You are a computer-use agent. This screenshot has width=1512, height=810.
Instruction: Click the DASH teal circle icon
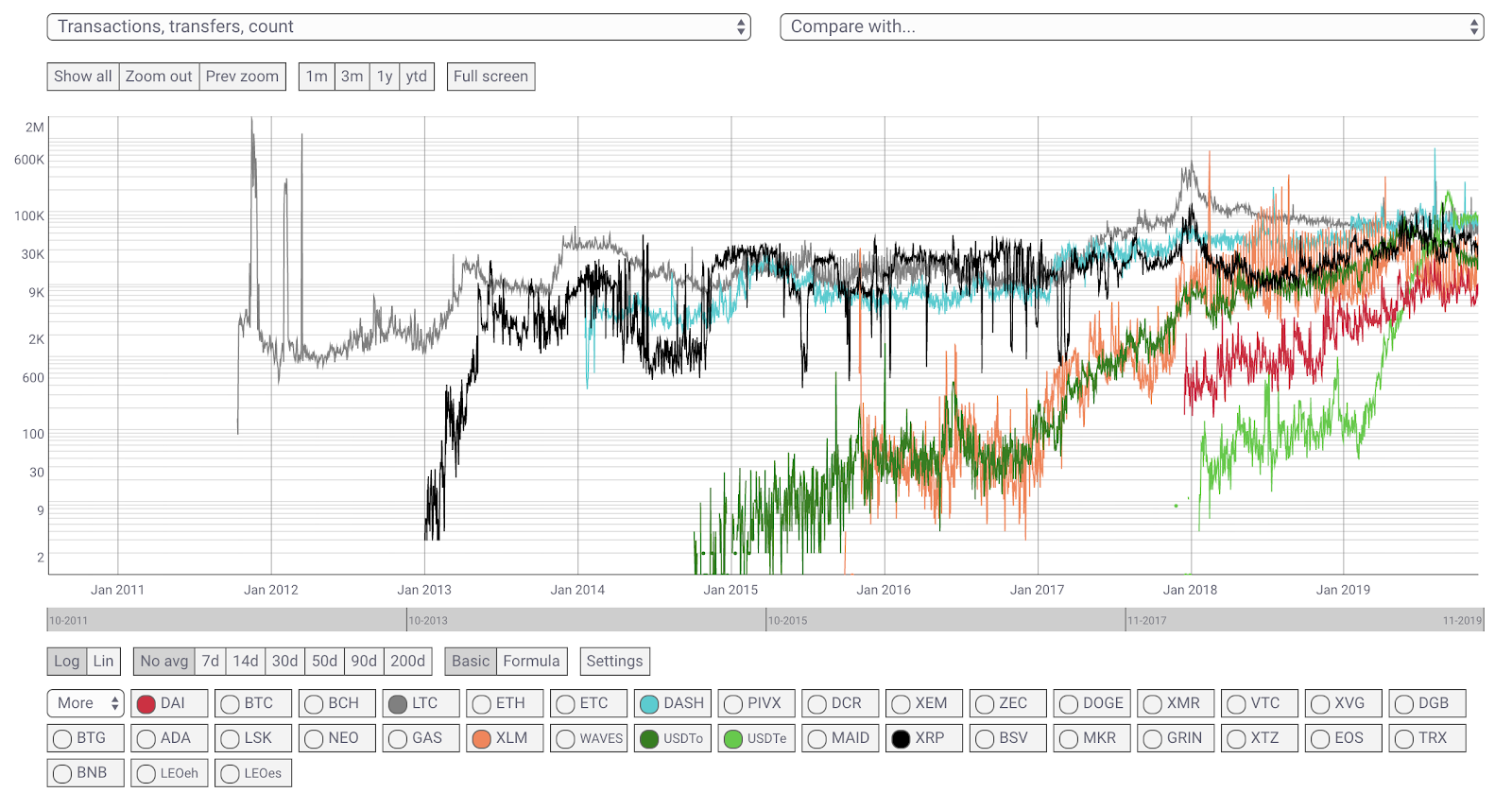(x=649, y=704)
